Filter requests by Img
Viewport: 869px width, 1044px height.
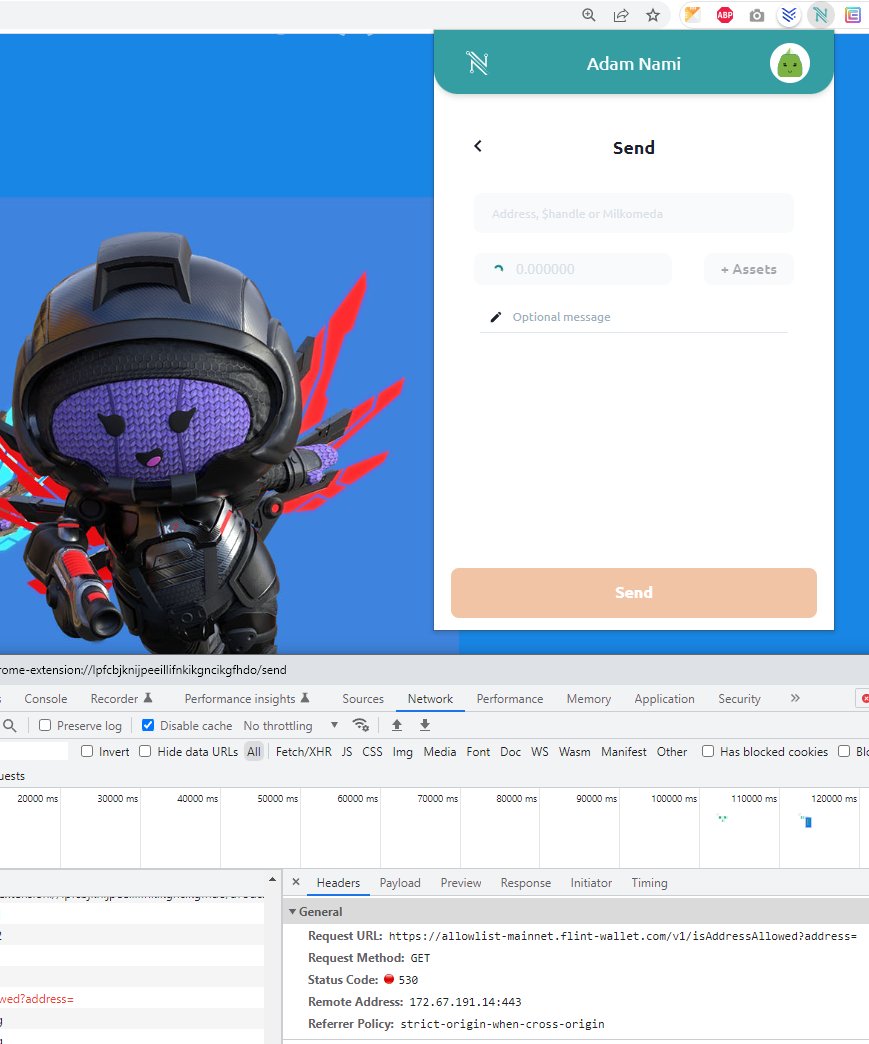(402, 751)
